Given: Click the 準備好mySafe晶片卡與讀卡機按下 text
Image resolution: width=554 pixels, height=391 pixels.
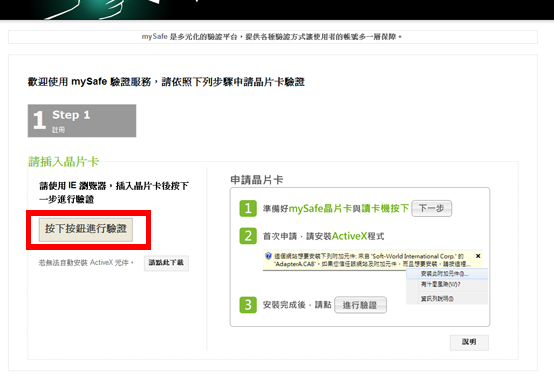Looking at the screenshot, I should tap(336, 209).
